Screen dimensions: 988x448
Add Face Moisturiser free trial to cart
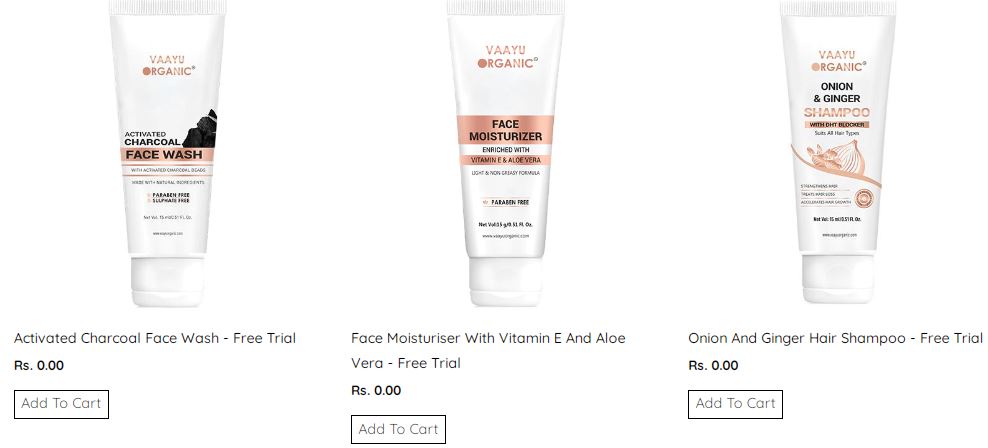[398, 429]
